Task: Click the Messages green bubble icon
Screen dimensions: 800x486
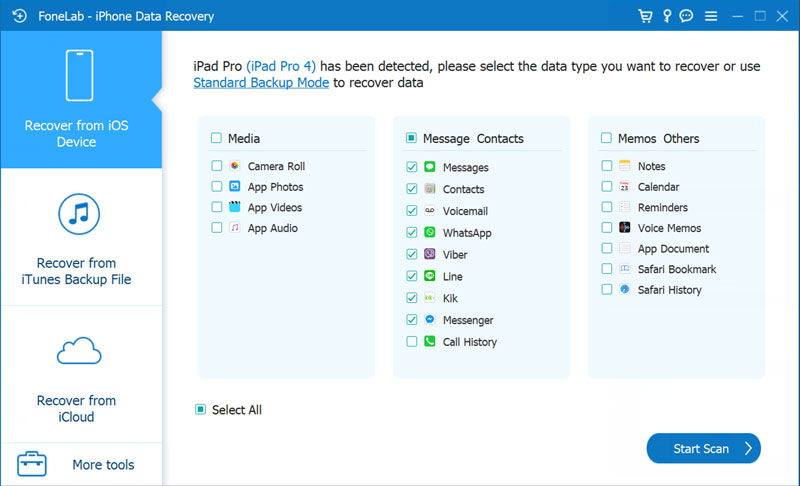Action: (x=430, y=166)
